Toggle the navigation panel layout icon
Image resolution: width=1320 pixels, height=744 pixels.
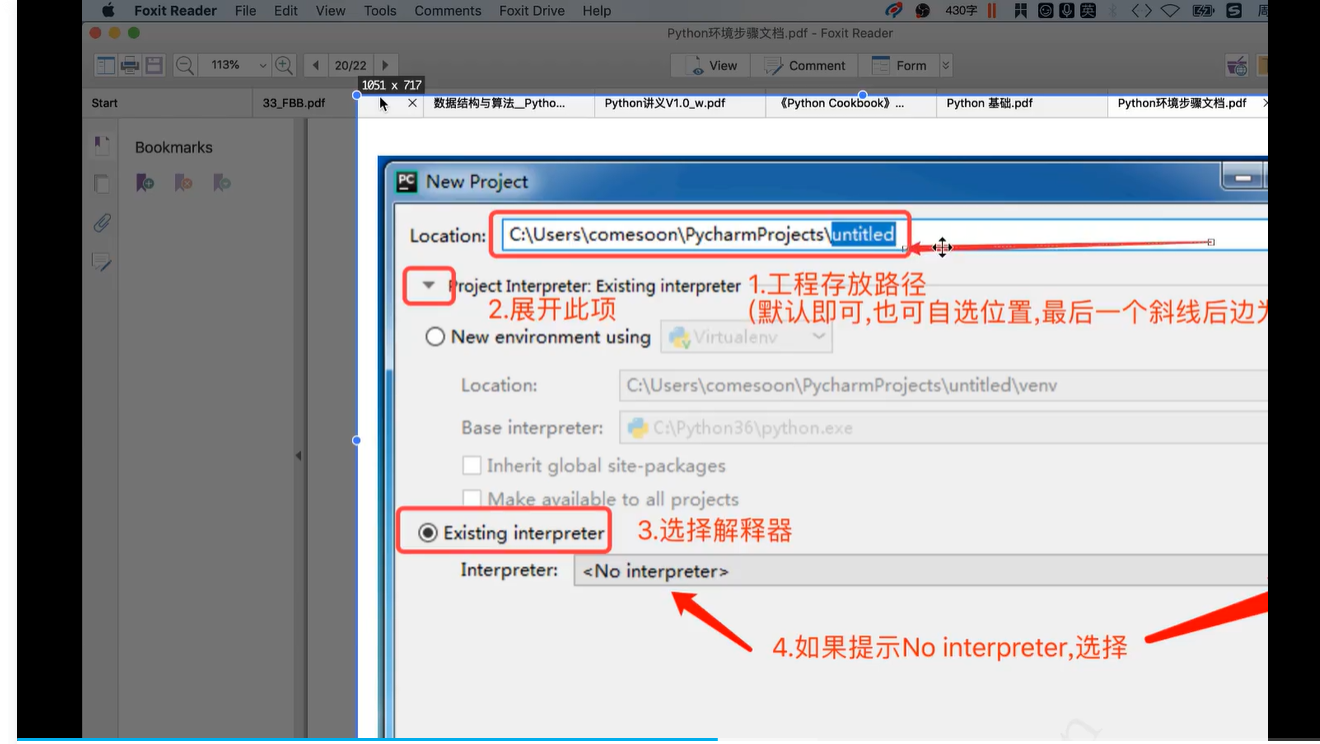pyautogui.click(x=105, y=65)
